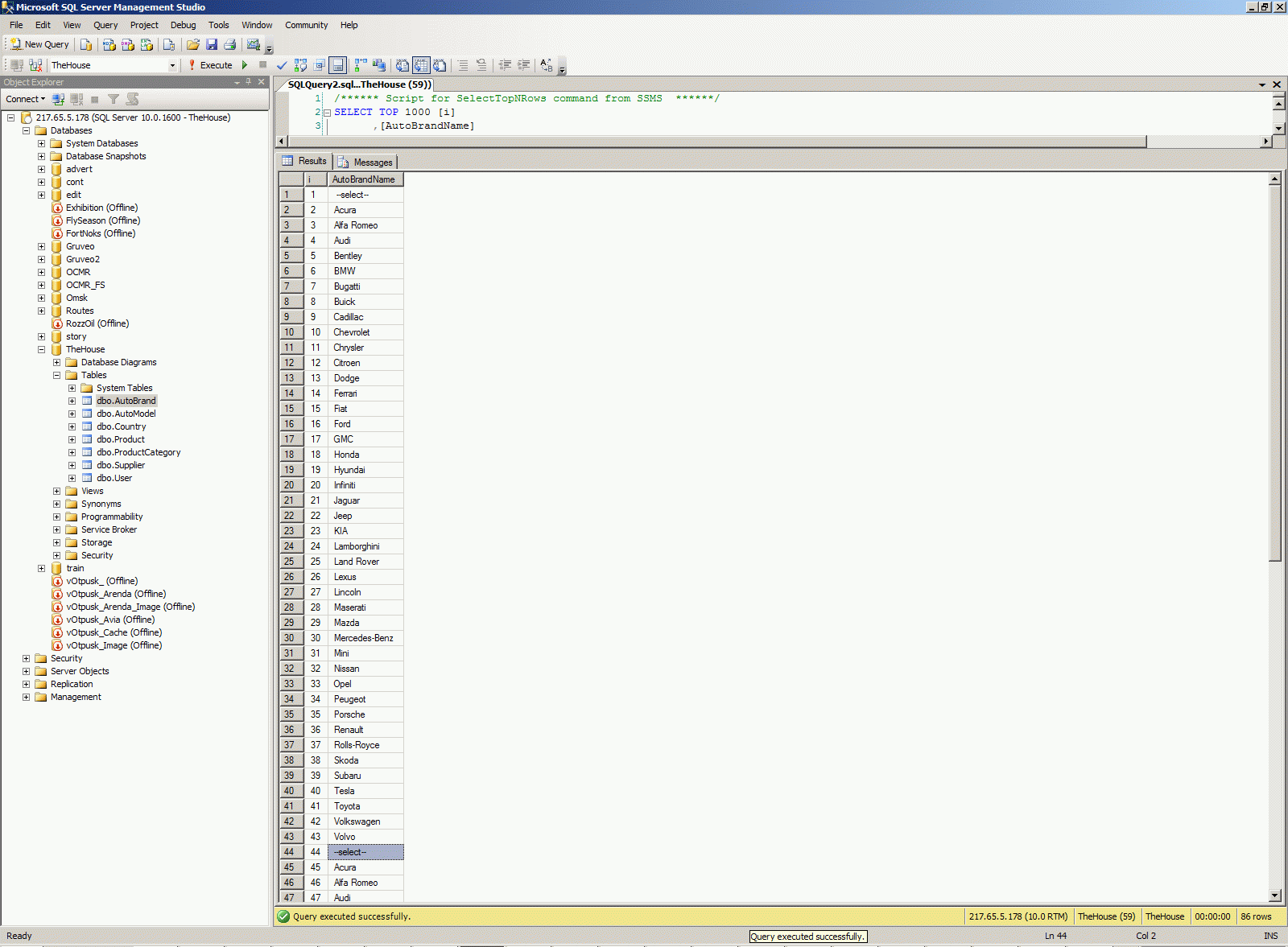
Task: Expand the dbo.AutoBrand table node
Action: click(x=72, y=401)
